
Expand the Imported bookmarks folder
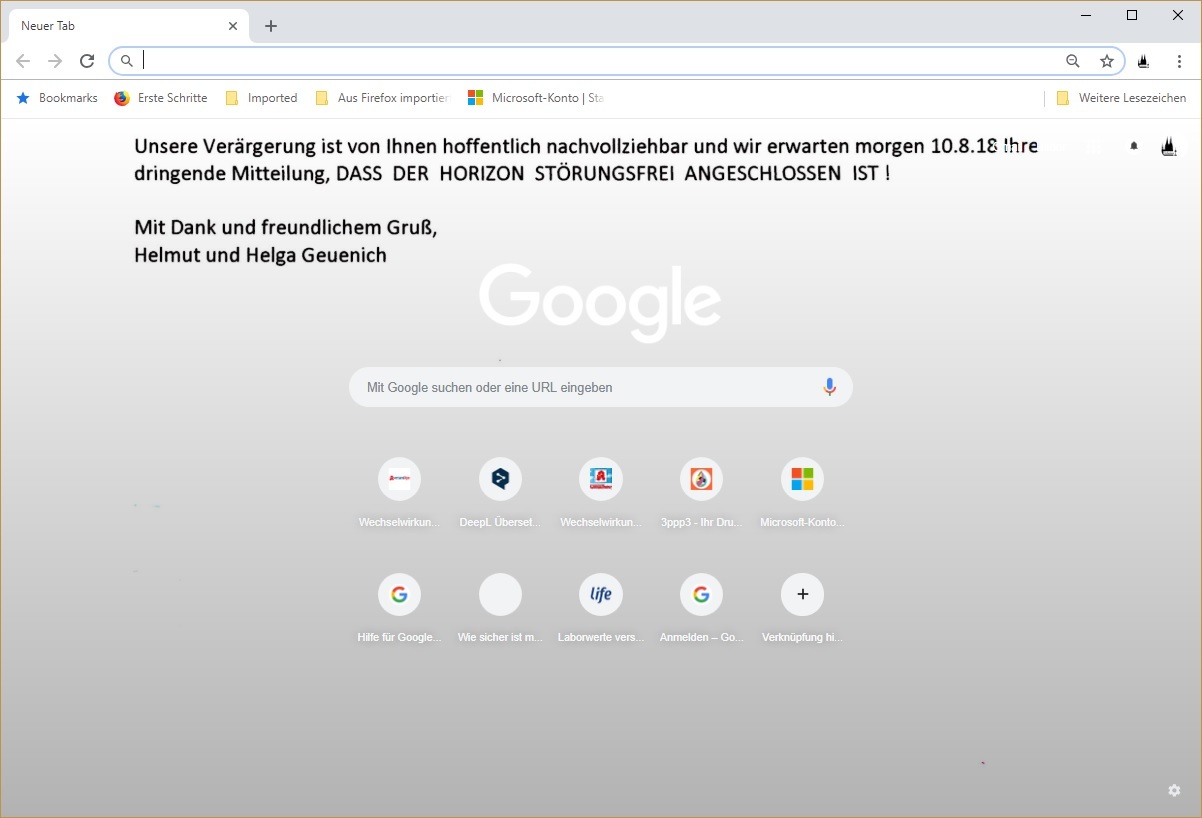(261, 98)
